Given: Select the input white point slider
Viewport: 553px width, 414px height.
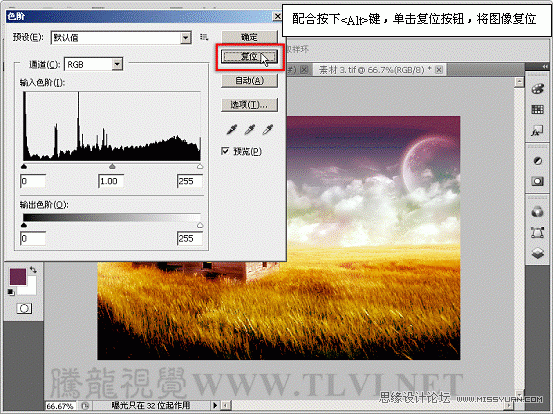Looking at the screenshot, I should pos(200,166).
